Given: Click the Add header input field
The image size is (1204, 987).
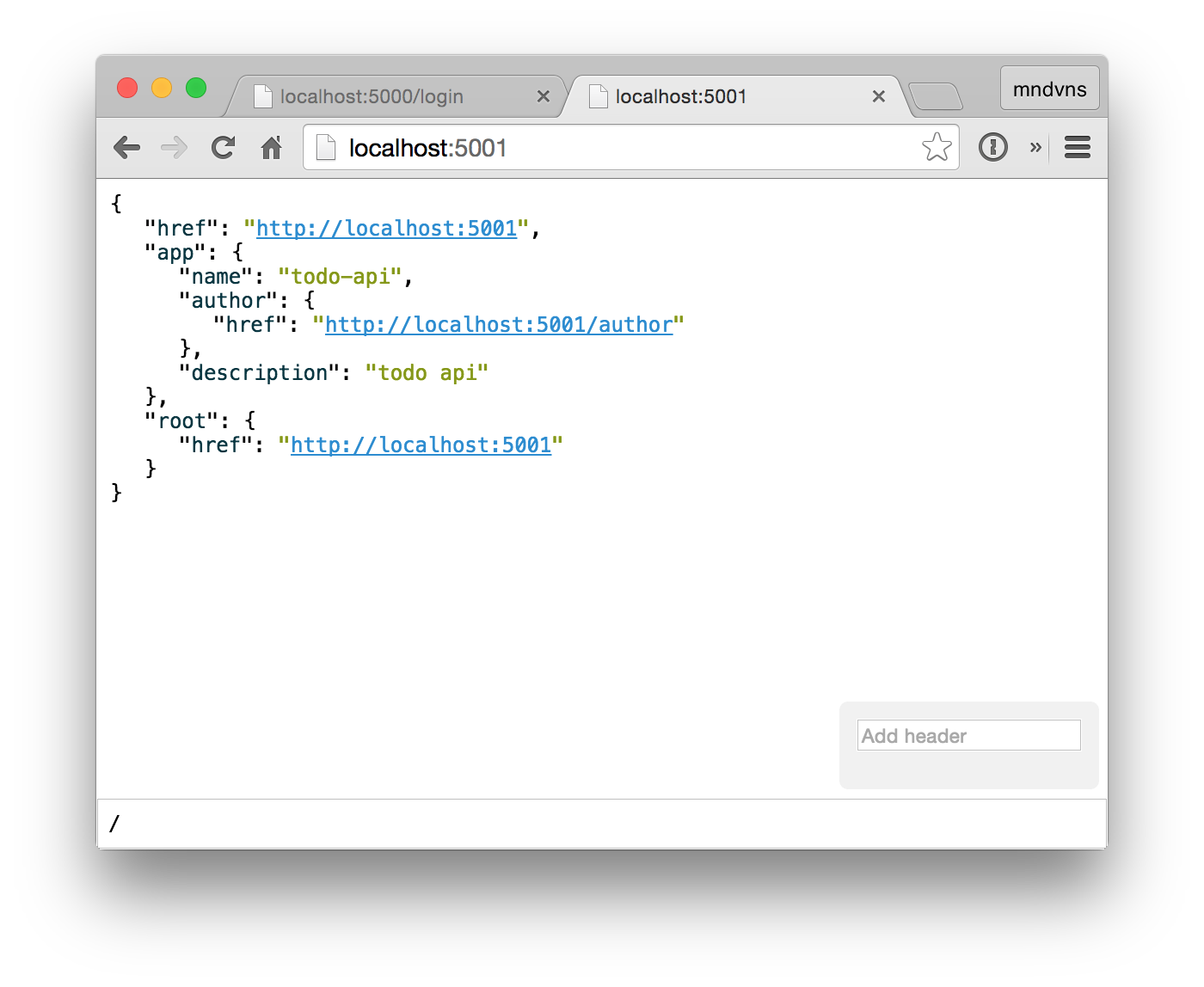Looking at the screenshot, I should pos(968,736).
